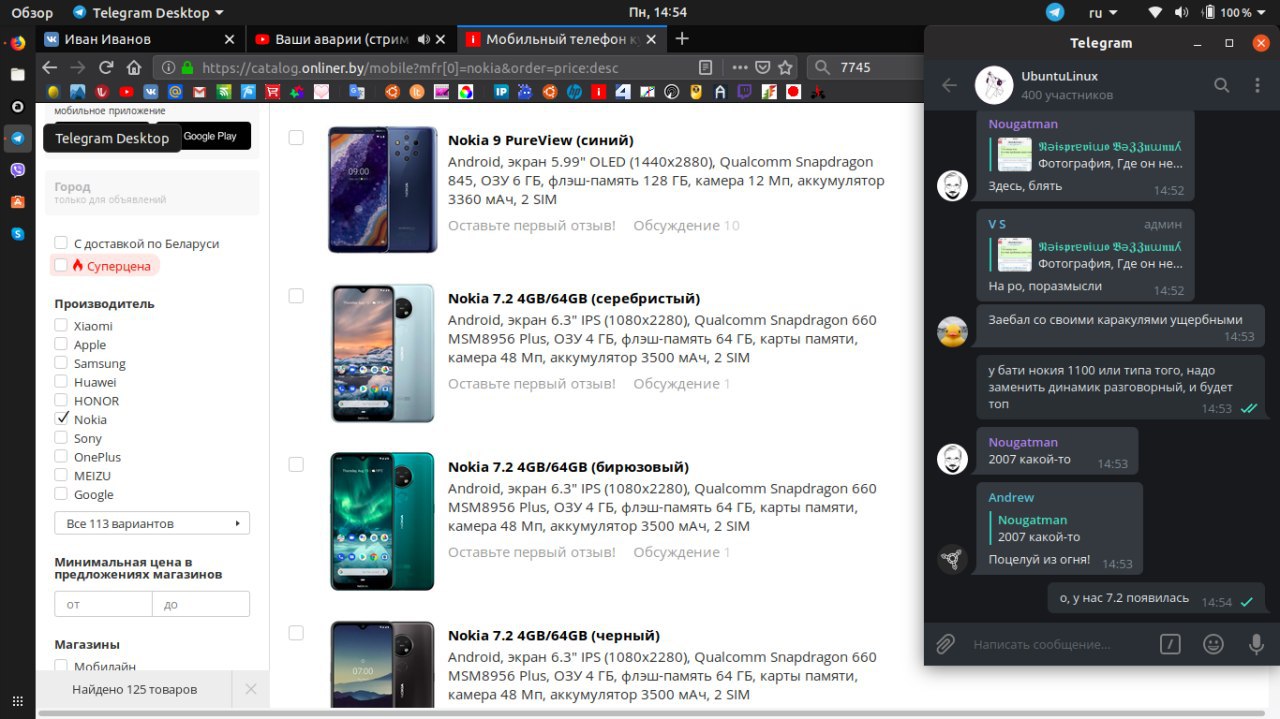
Task: Mute the Ваши аварии tab audio
Action: 424,39
